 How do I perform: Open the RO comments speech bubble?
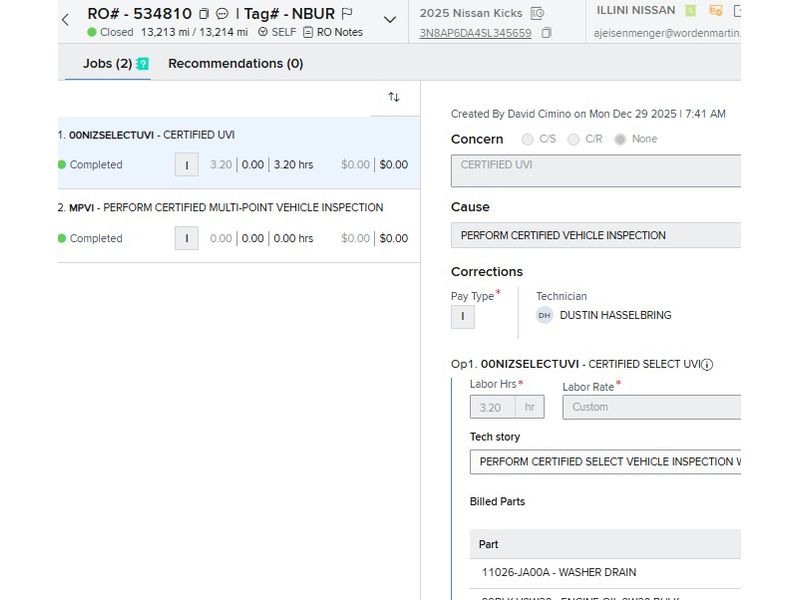(222, 14)
